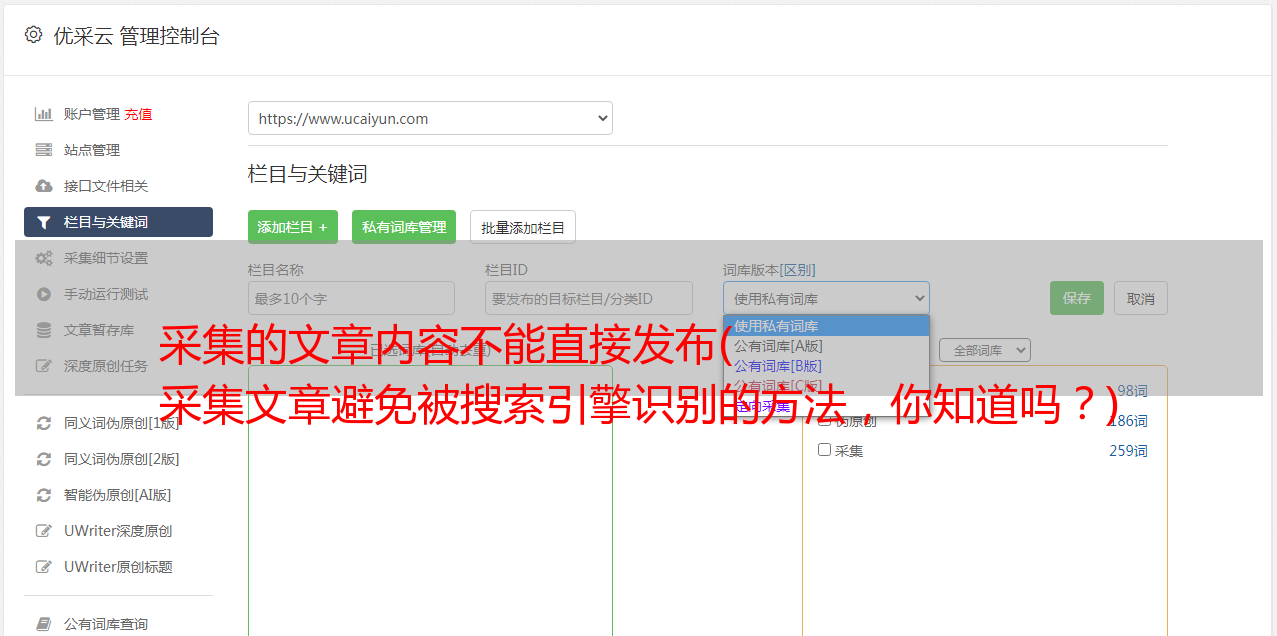Click the 优采云 管理控制台 header title
The width and height of the screenshot is (1277, 636).
(x=136, y=36)
